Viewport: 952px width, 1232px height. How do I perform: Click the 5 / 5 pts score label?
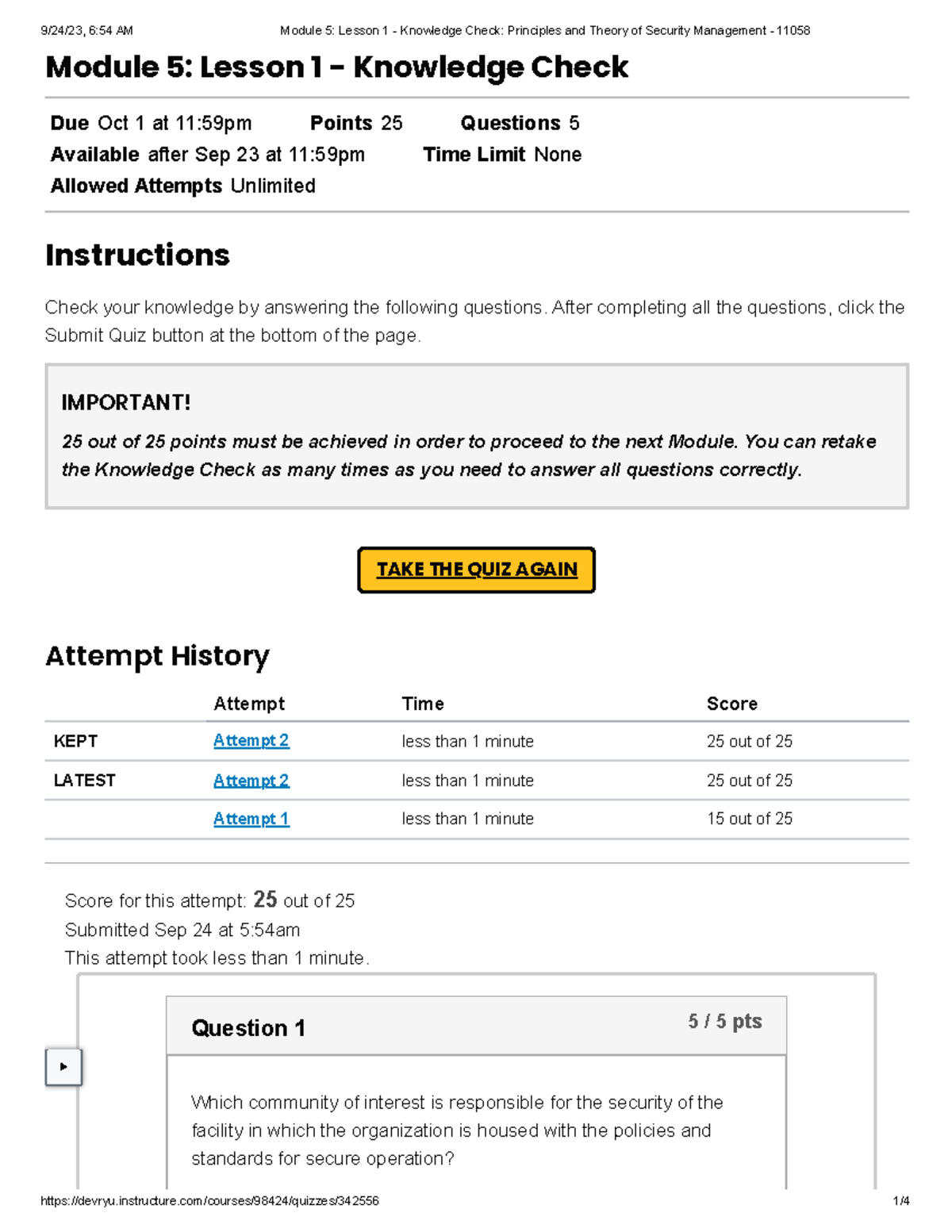pyautogui.click(x=724, y=1021)
